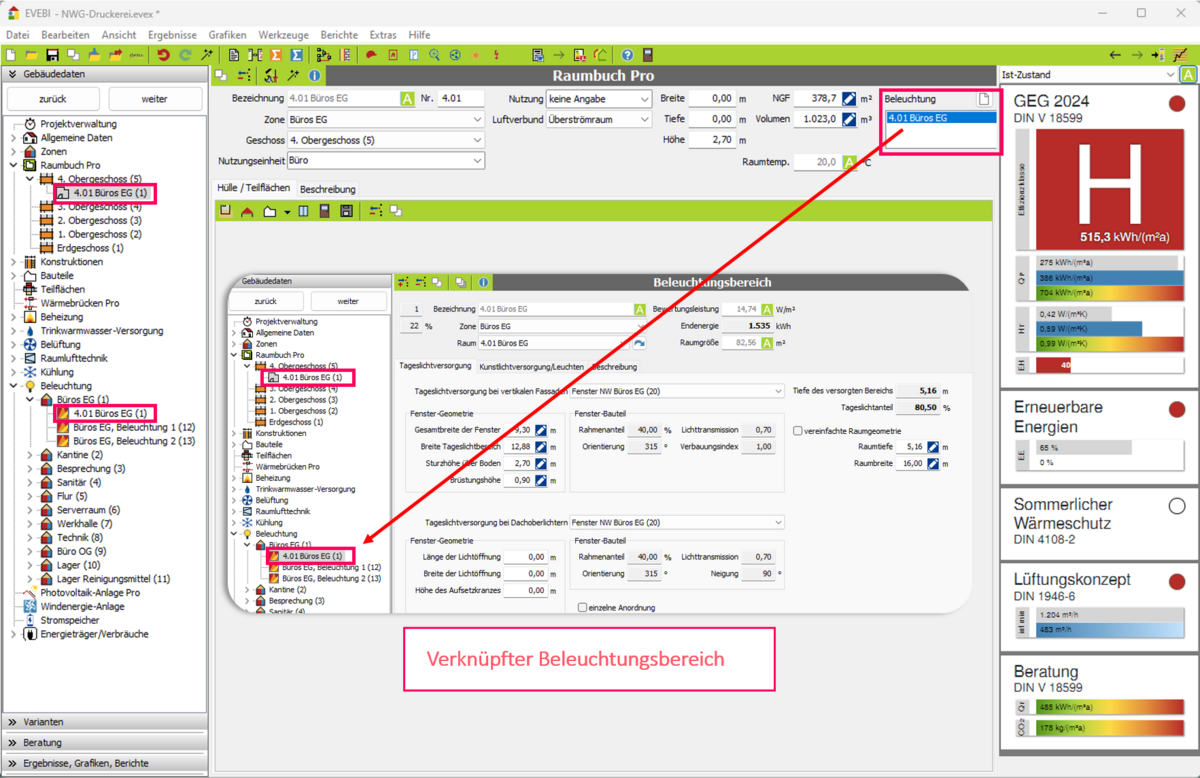Click the blue info icon beside Raumbuch Pro

point(314,76)
